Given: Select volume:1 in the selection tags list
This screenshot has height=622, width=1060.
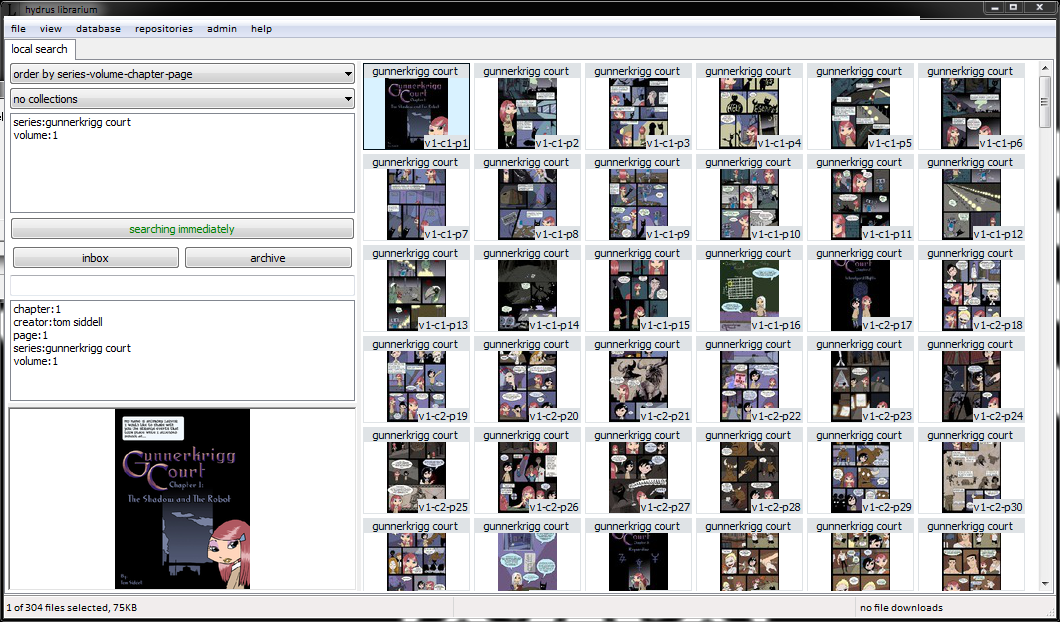Looking at the screenshot, I should click(36, 361).
